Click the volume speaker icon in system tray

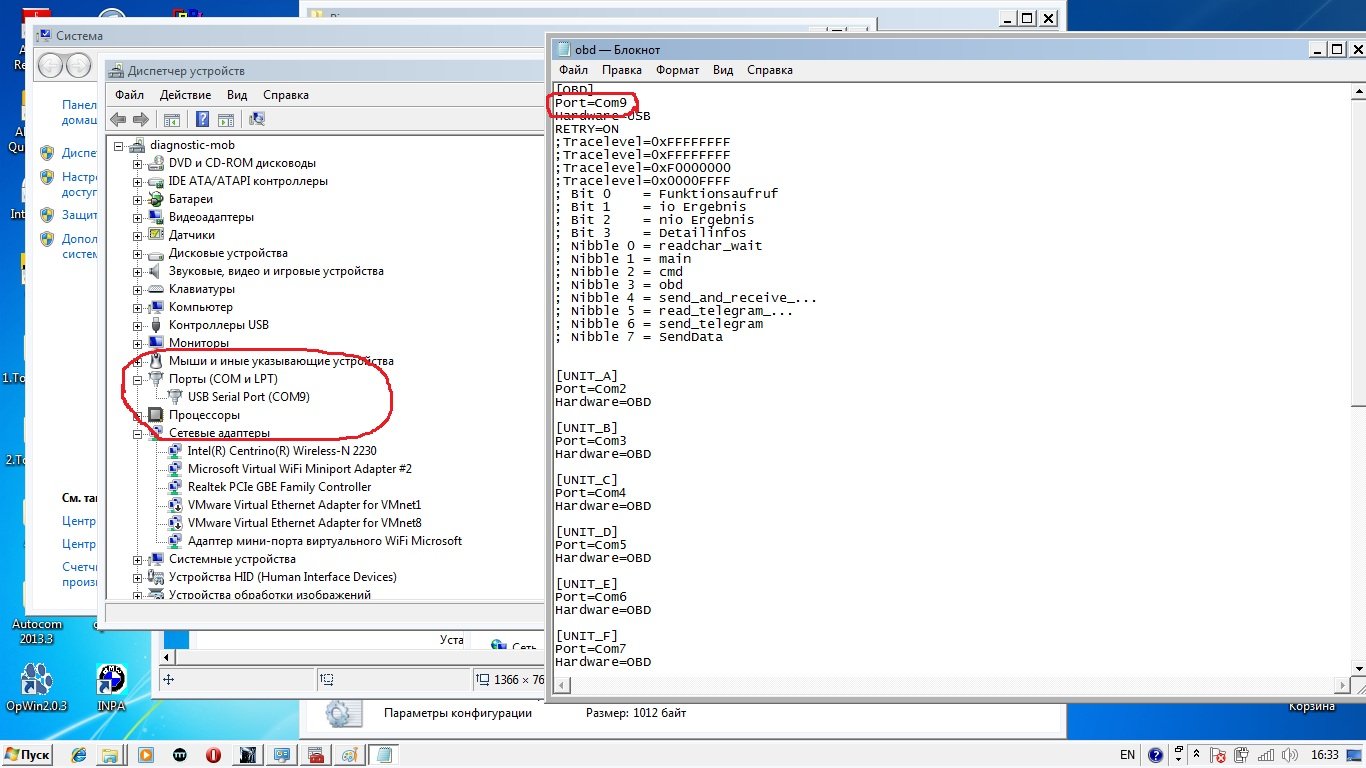point(1288,755)
